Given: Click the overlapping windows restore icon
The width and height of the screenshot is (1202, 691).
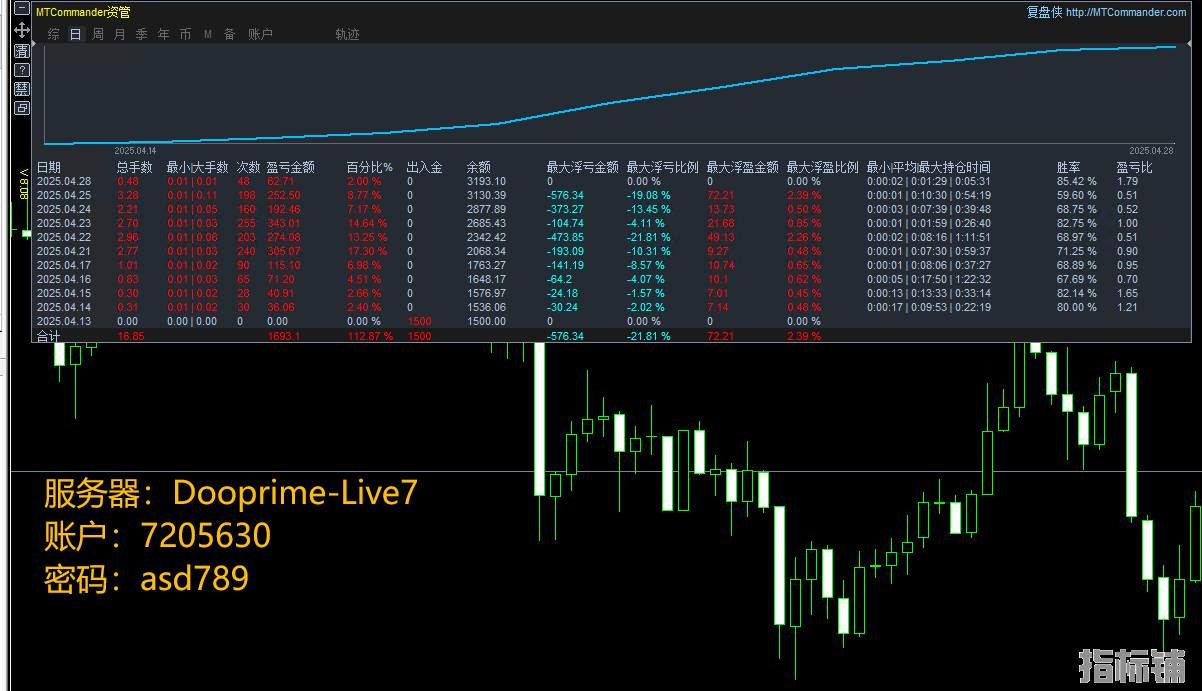Looking at the screenshot, I should click(22, 108).
